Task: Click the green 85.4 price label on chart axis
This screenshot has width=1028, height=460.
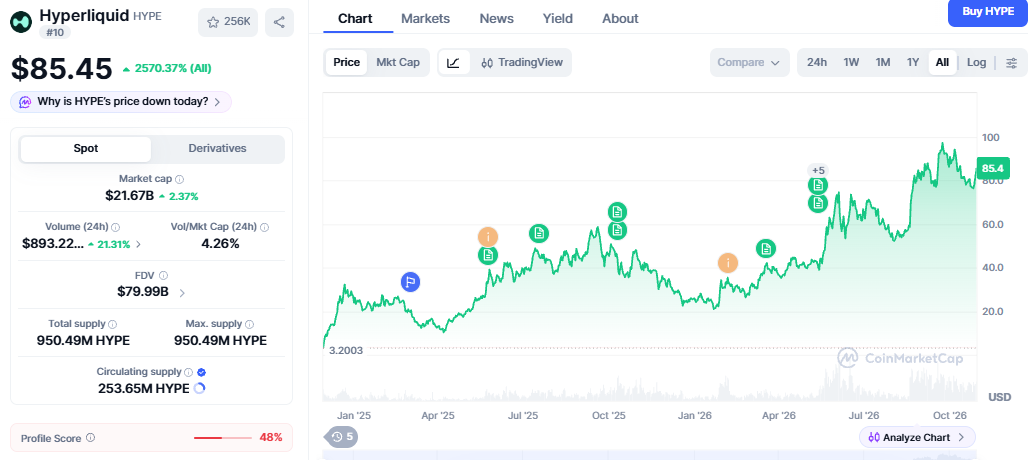Action: coord(993,168)
